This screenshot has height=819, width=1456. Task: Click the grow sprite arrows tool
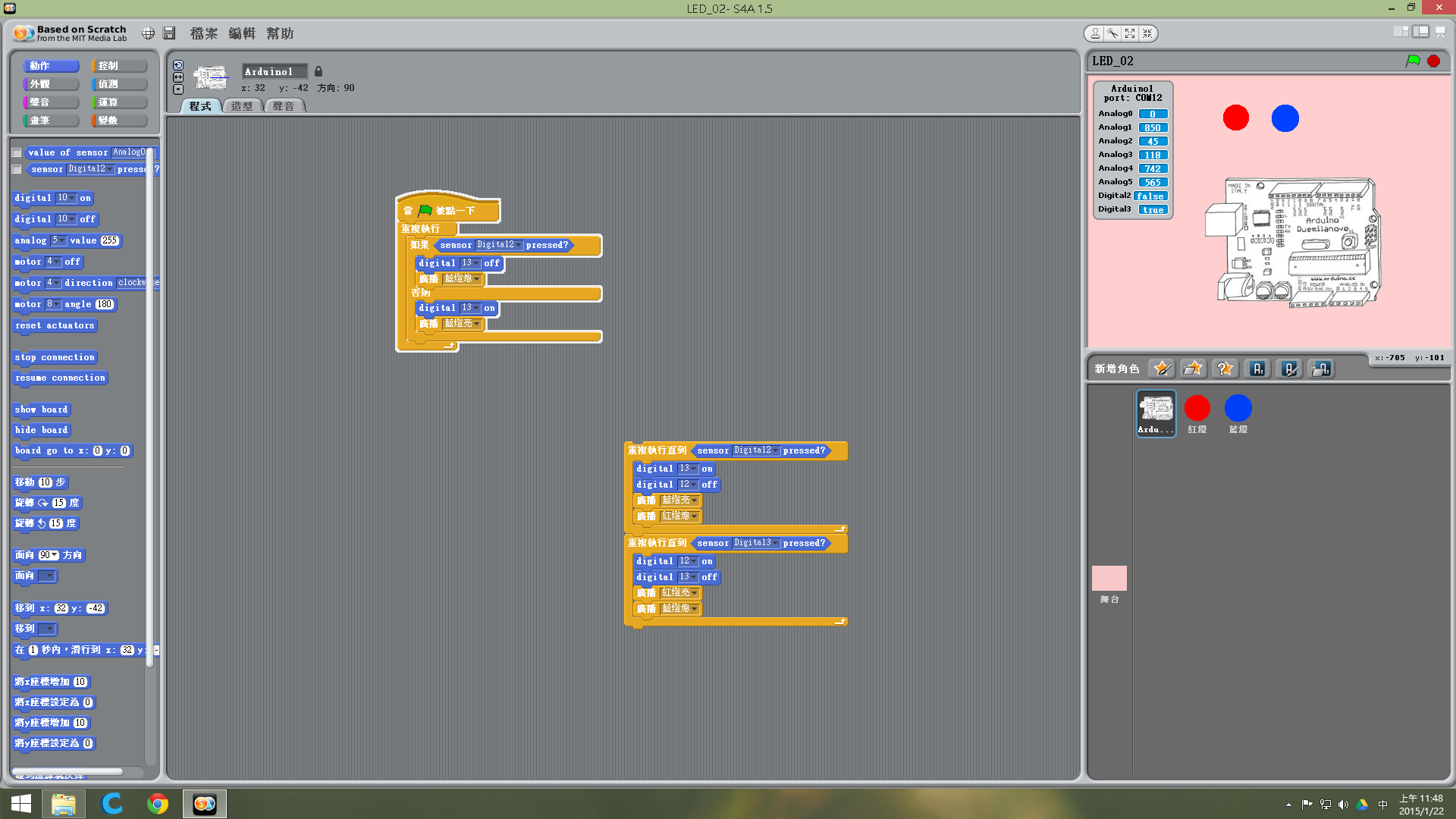click(1130, 33)
